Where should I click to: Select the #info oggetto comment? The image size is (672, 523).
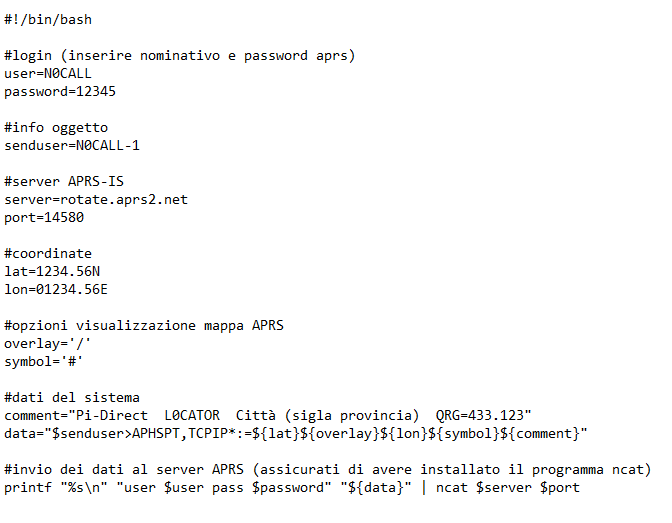56,127
